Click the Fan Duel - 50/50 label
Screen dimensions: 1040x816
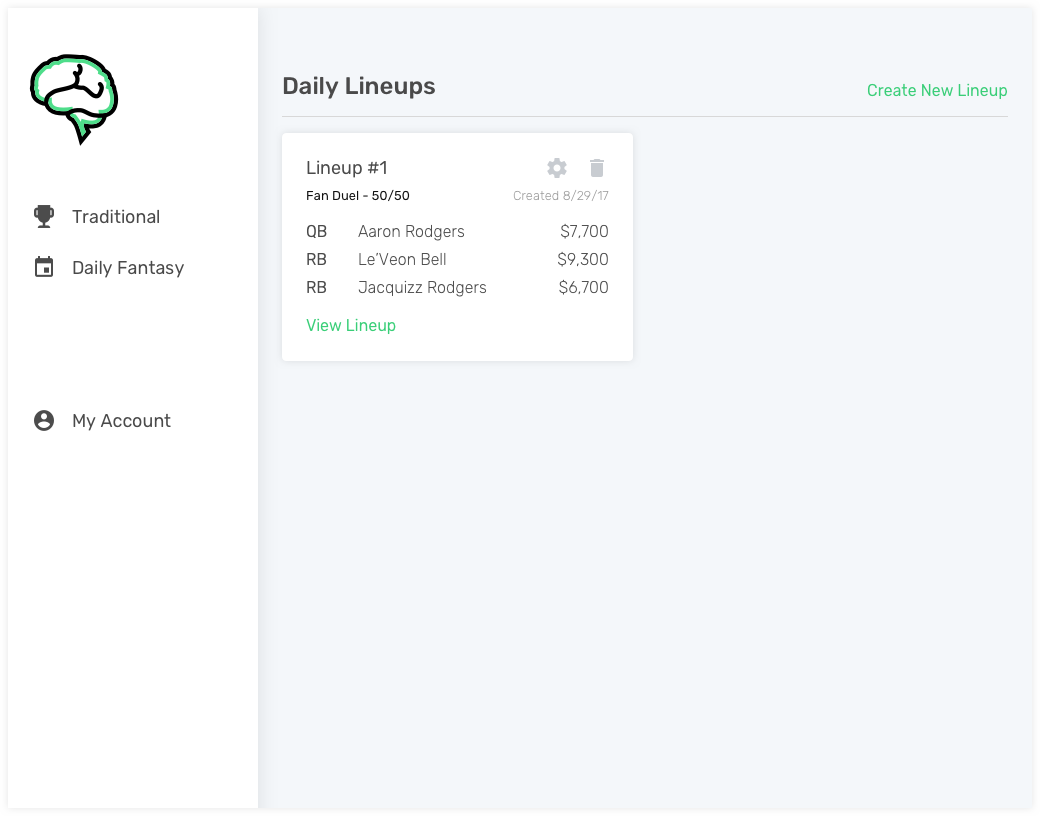(x=358, y=196)
